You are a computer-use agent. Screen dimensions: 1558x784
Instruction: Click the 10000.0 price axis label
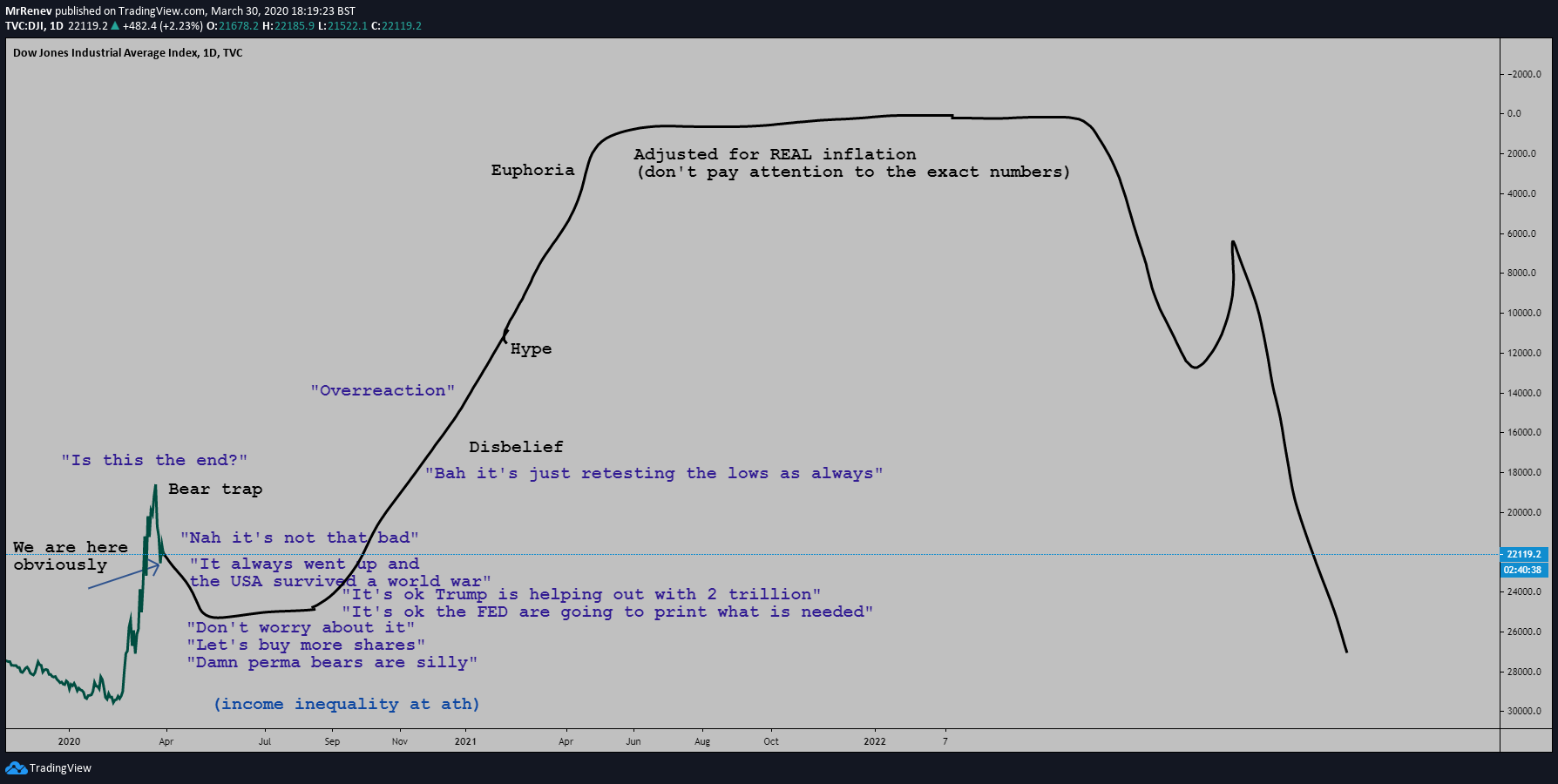coord(1524,313)
